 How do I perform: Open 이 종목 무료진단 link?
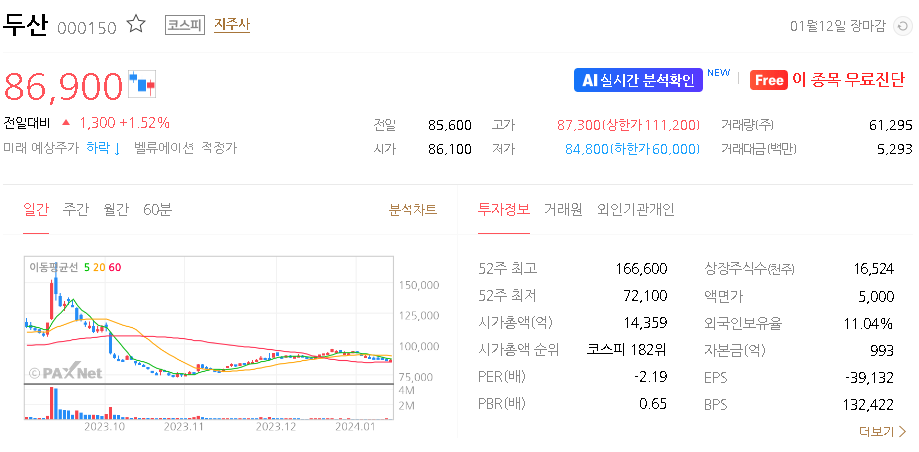848,80
